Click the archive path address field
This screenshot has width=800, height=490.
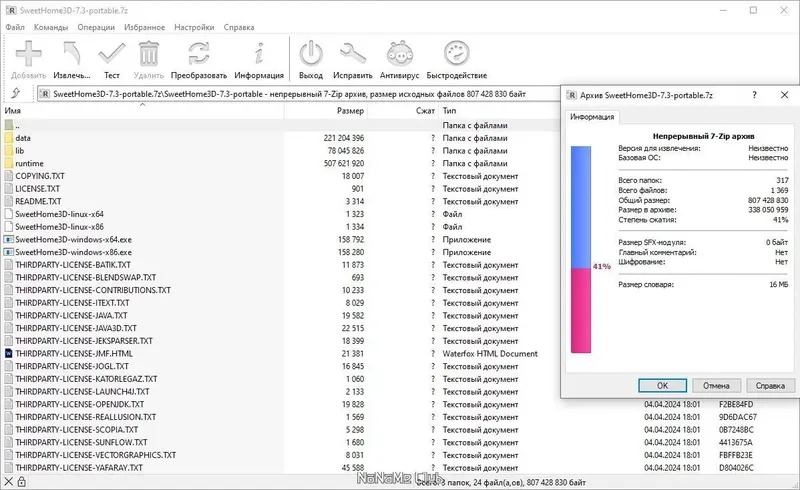coord(298,94)
